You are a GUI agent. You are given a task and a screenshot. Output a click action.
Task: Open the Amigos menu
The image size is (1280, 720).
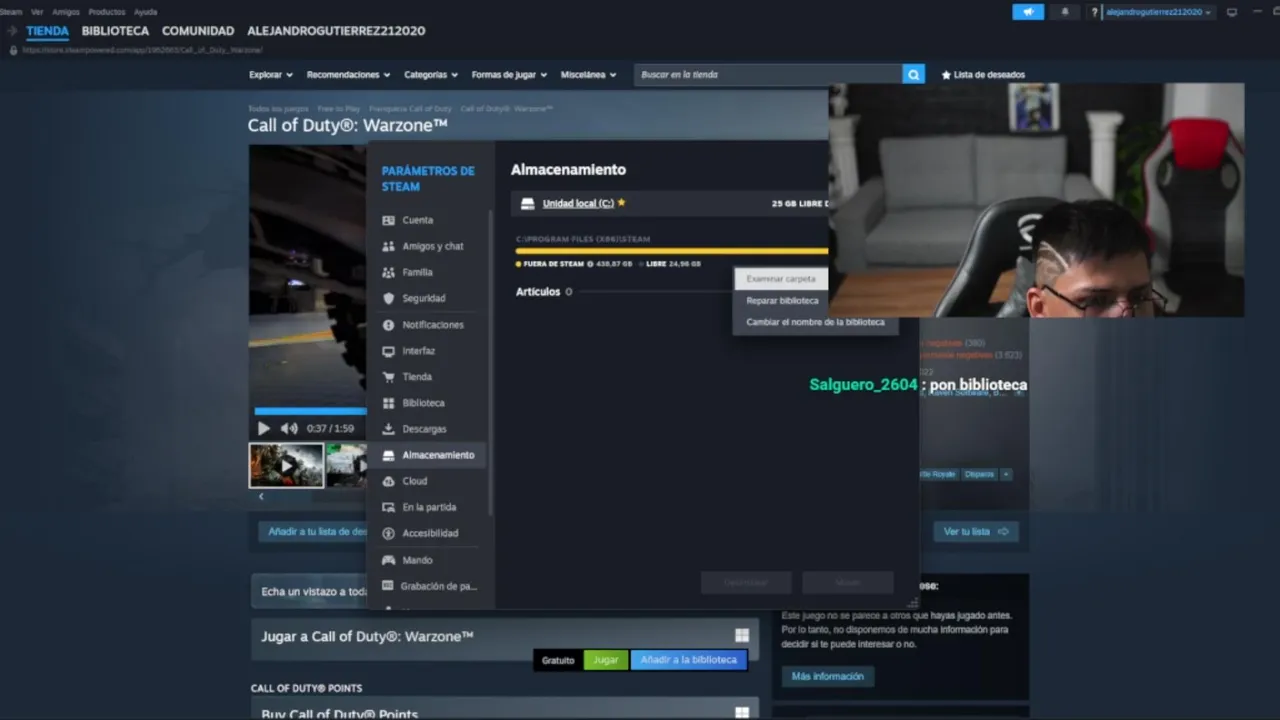tap(66, 12)
